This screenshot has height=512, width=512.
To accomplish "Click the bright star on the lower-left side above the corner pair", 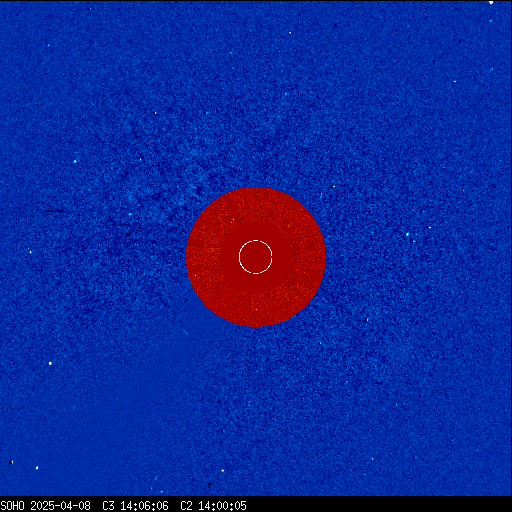I will click(x=50, y=363).
